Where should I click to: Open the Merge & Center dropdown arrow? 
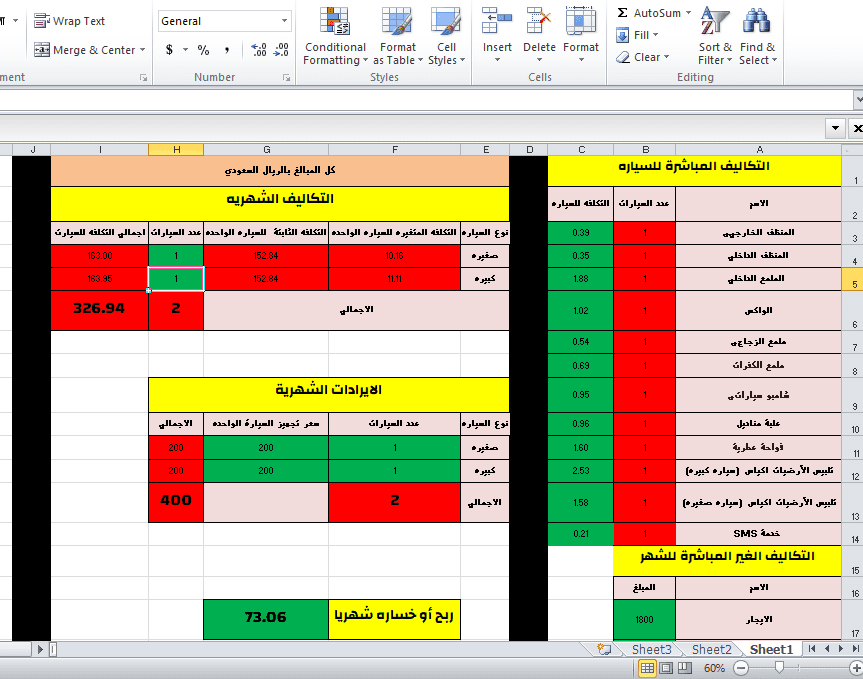point(143,50)
